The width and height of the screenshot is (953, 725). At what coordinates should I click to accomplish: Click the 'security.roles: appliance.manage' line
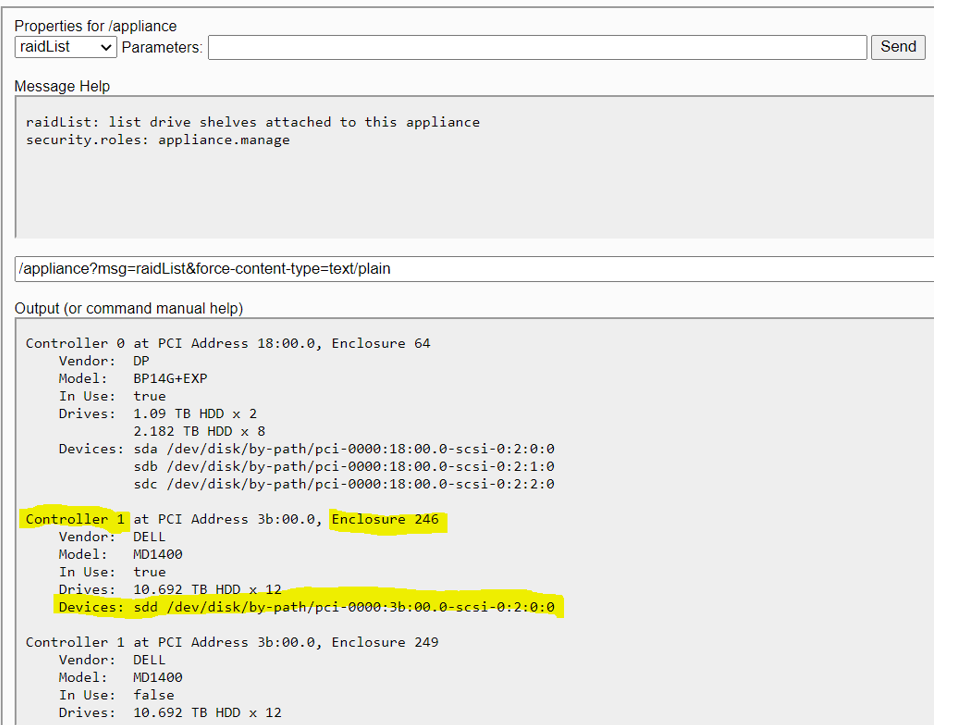coord(158,140)
